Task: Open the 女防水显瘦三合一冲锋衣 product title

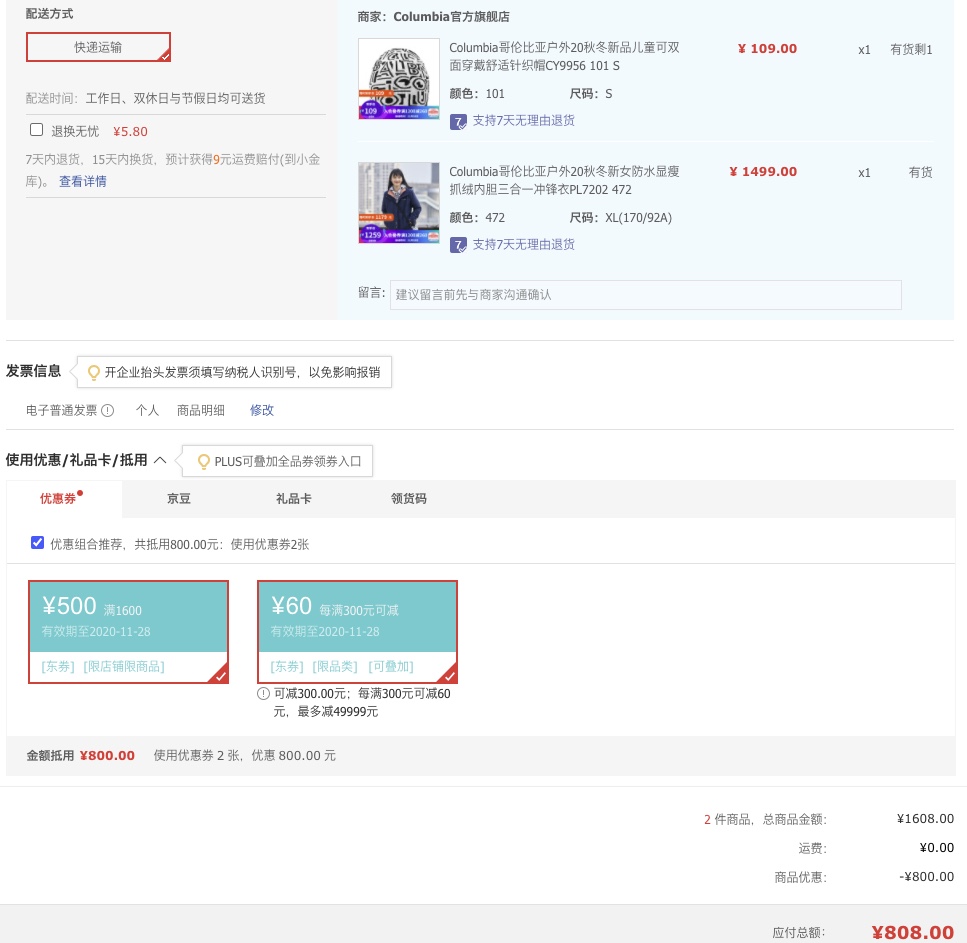Action: pos(564,180)
